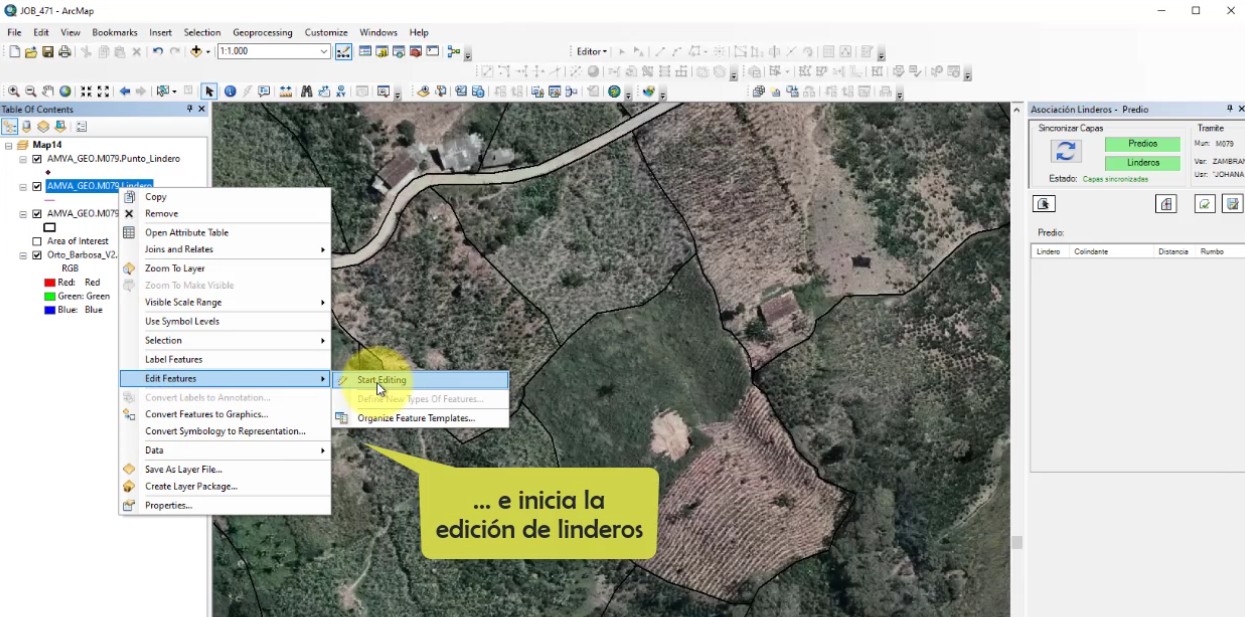
Task: Collapse the Orto_Barbosa_V2 layer legend
Action: pyautogui.click(x=23, y=255)
